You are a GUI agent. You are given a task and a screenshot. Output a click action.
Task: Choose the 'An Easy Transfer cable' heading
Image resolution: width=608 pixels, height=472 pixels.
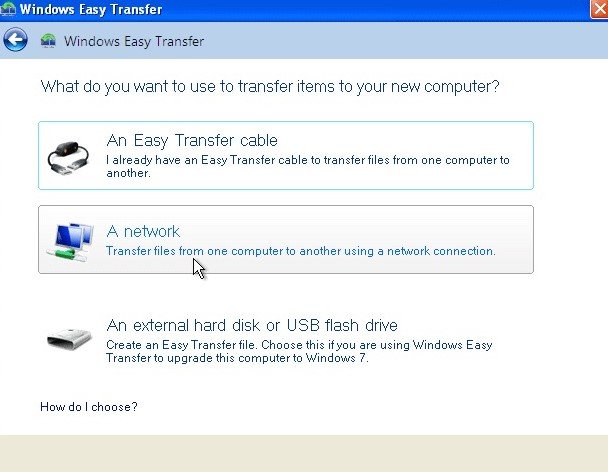point(192,140)
